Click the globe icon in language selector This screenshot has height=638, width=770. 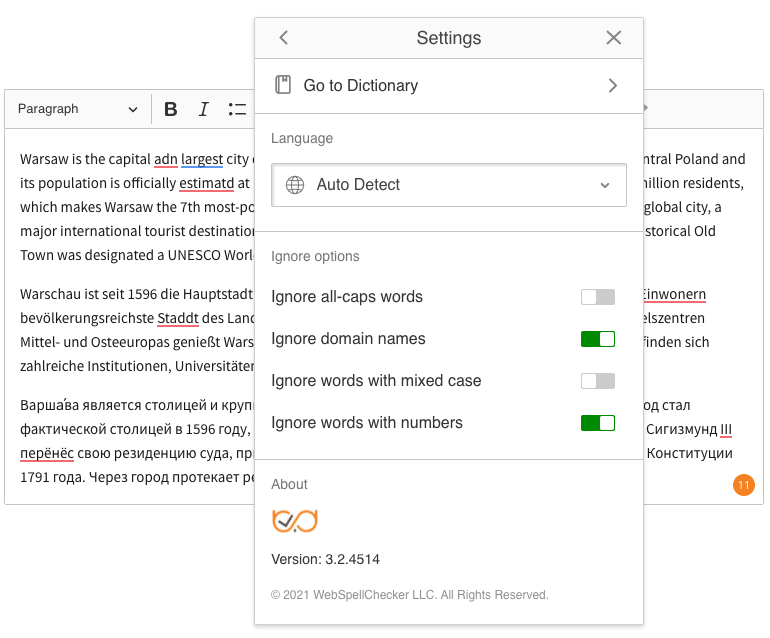(295, 185)
